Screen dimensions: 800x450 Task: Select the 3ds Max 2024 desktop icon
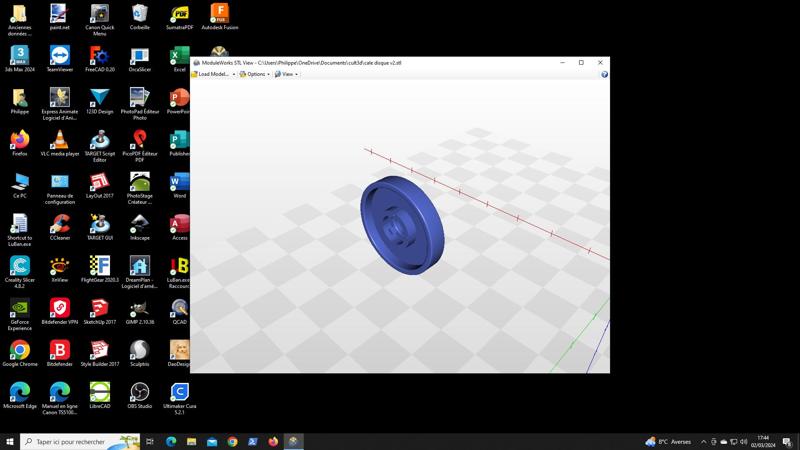tap(20, 59)
